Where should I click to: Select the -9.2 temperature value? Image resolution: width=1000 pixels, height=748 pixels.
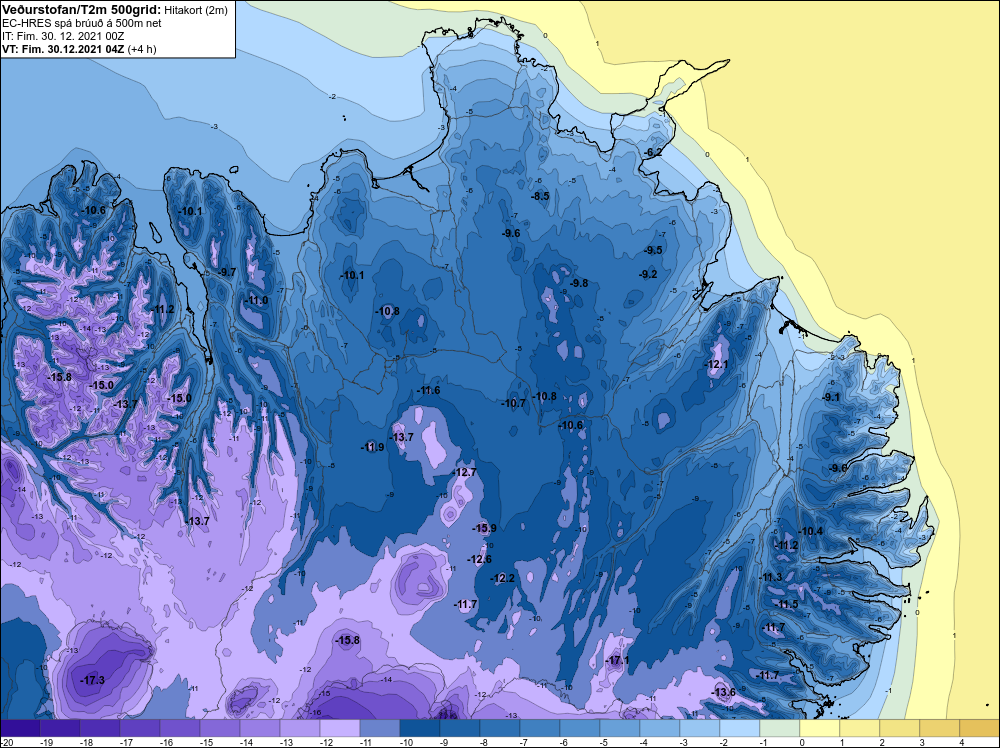(648, 275)
